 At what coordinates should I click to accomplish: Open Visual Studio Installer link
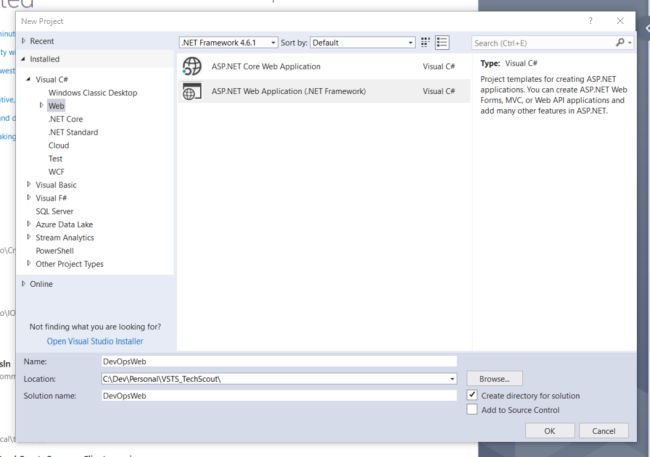point(95,341)
